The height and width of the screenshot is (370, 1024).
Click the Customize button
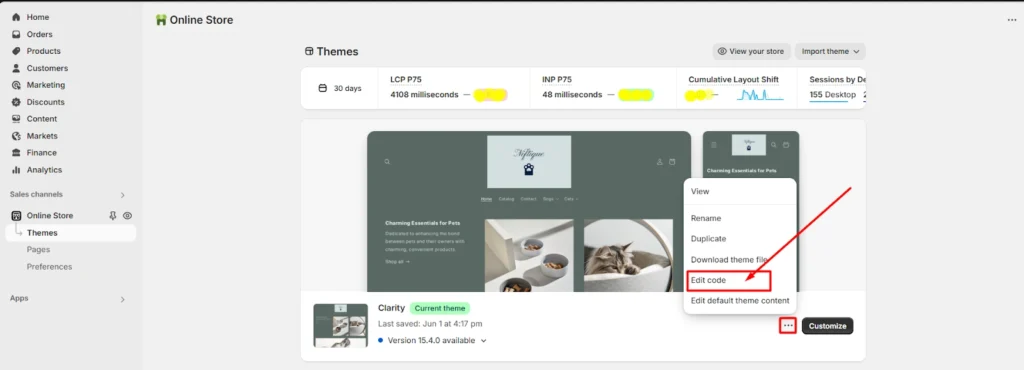[x=827, y=326]
